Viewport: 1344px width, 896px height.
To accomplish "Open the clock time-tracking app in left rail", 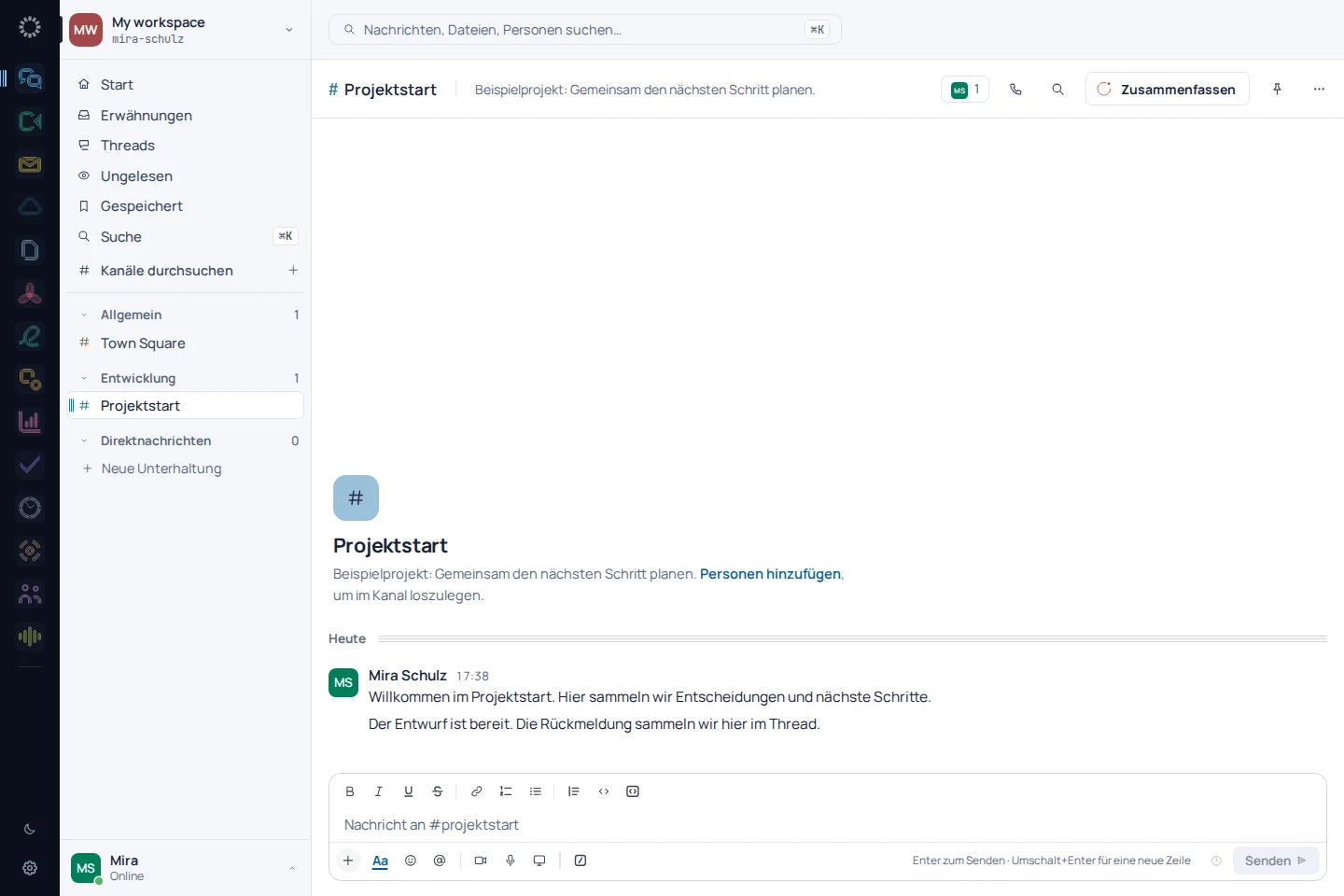I will click(30, 508).
